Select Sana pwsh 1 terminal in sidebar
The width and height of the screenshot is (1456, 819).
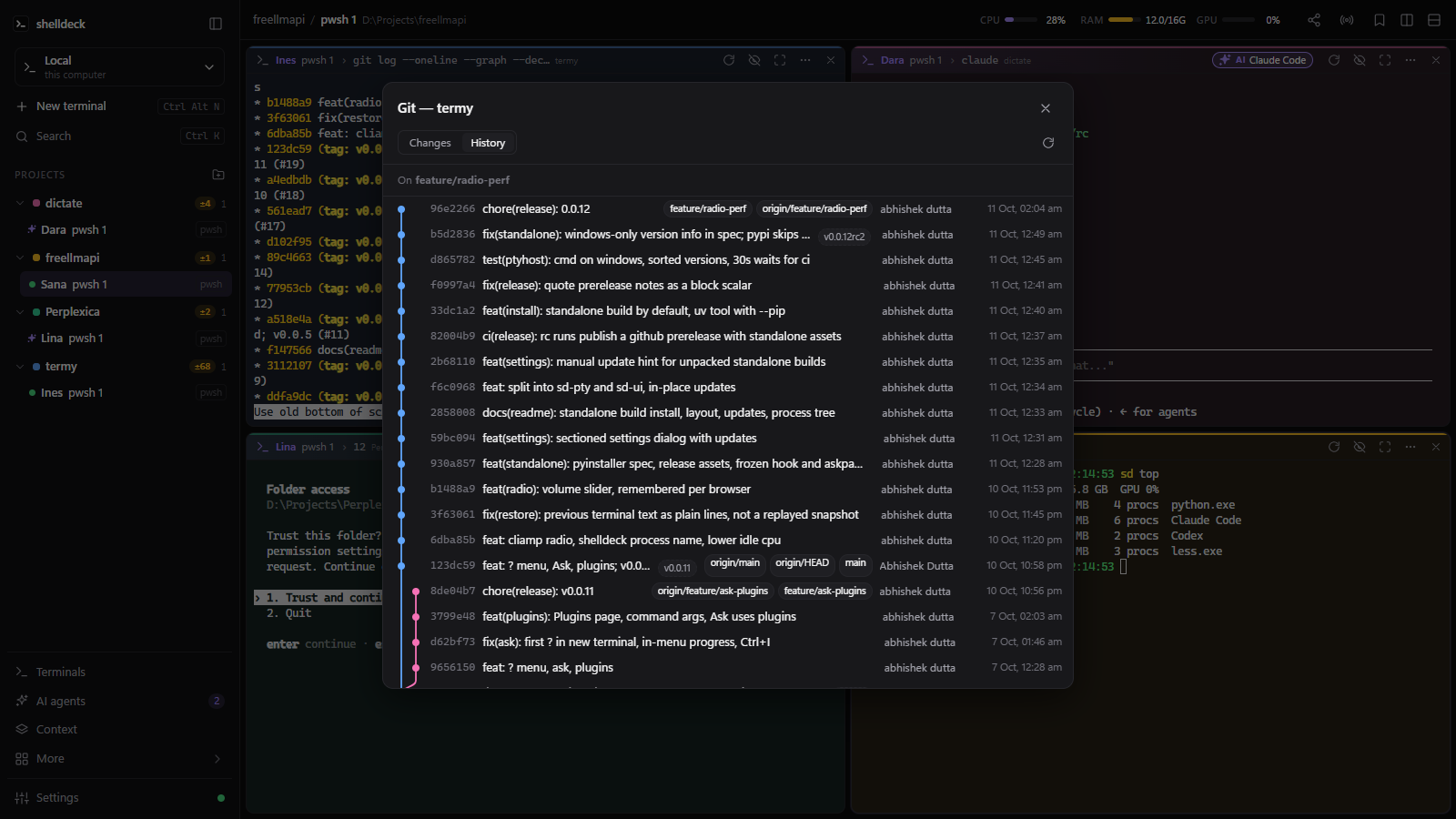126,285
